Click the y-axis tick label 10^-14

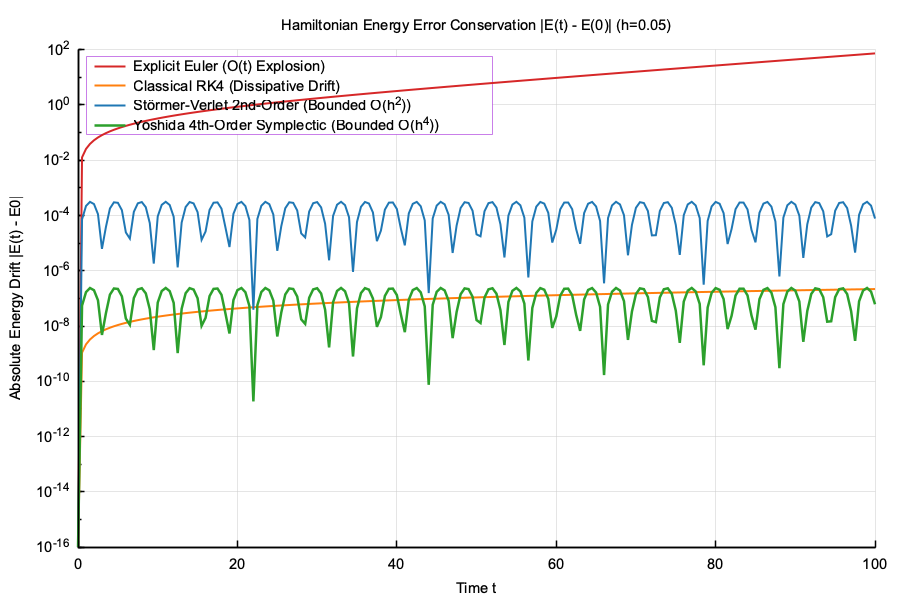point(53,491)
